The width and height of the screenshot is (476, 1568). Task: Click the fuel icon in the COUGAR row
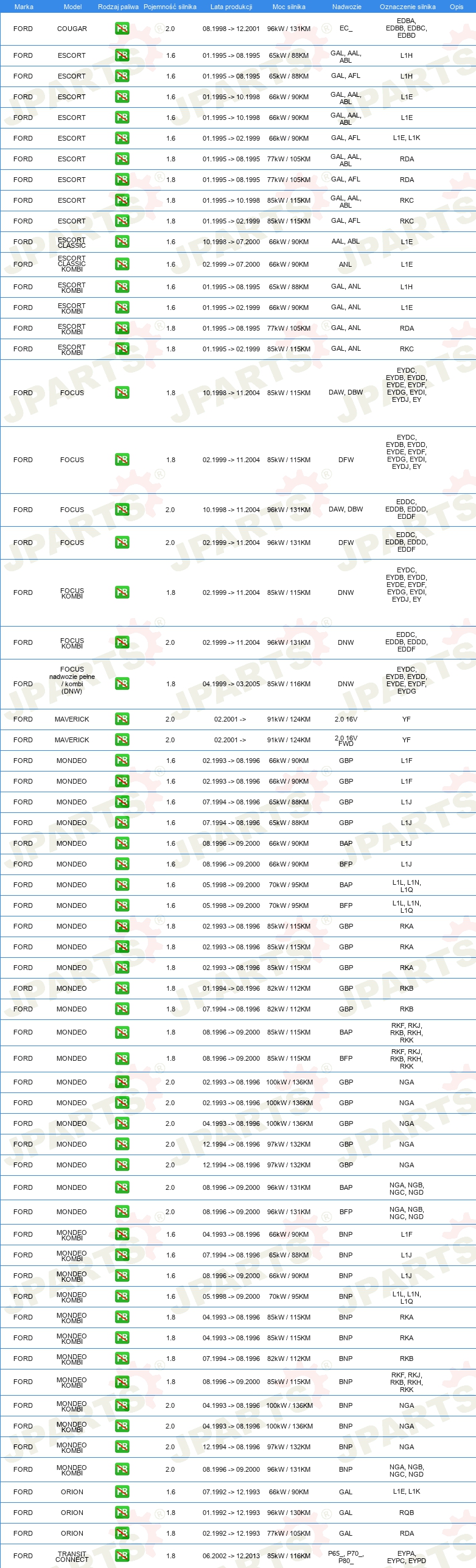(122, 29)
